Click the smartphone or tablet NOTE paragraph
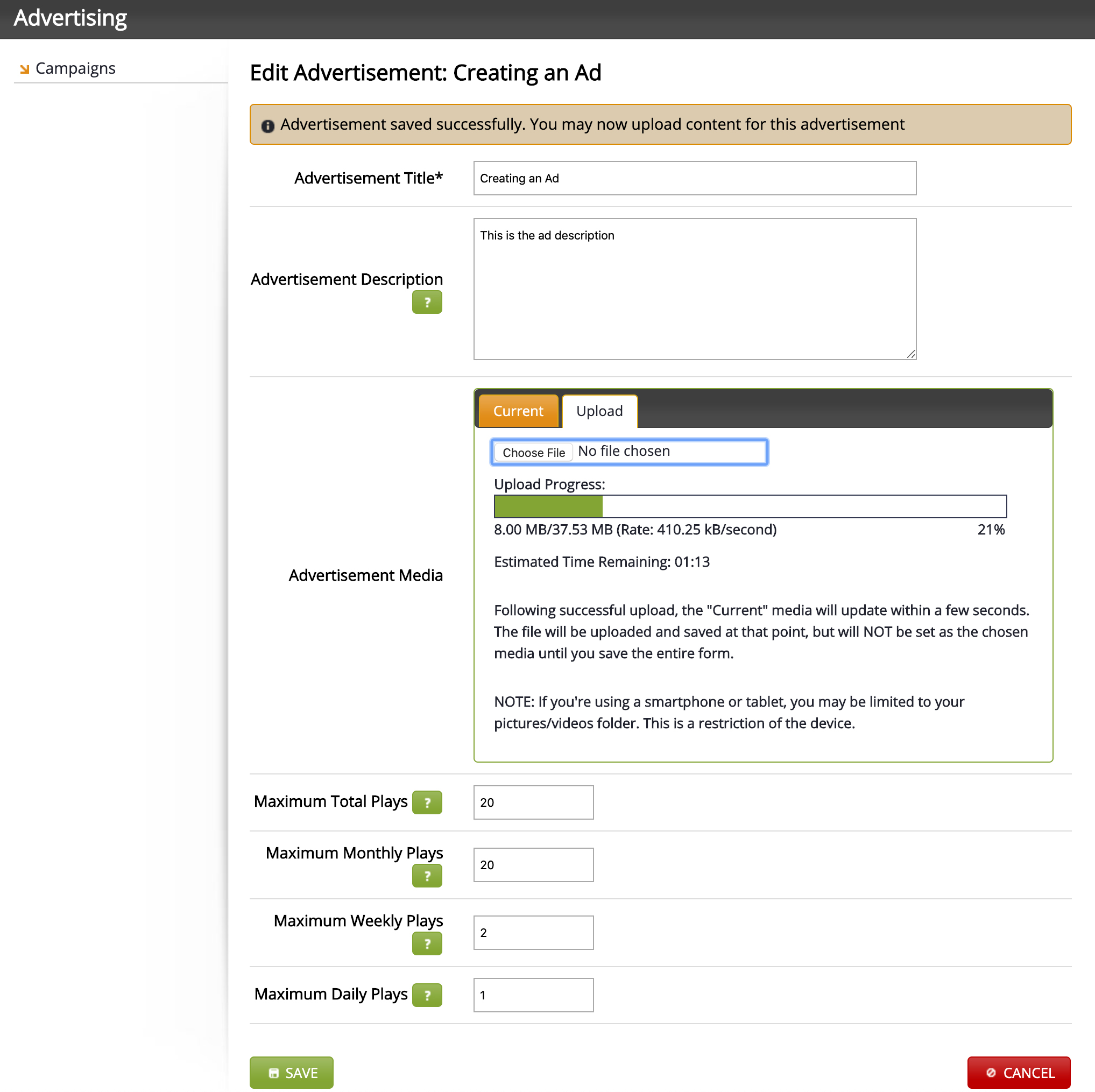The height and width of the screenshot is (1092, 1095). pyautogui.click(x=729, y=712)
